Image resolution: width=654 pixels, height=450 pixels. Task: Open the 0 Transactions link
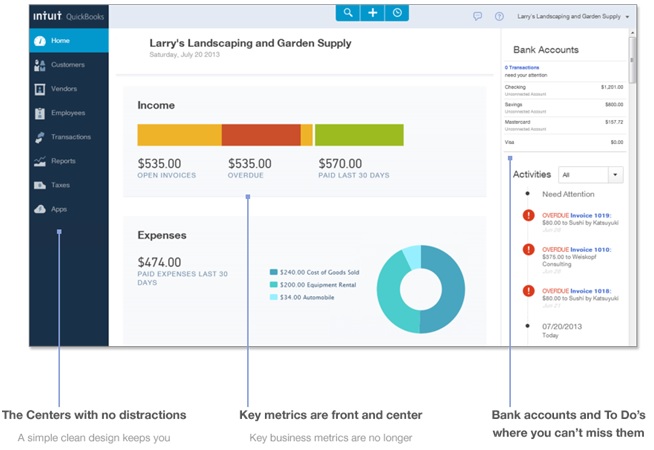tap(522, 68)
